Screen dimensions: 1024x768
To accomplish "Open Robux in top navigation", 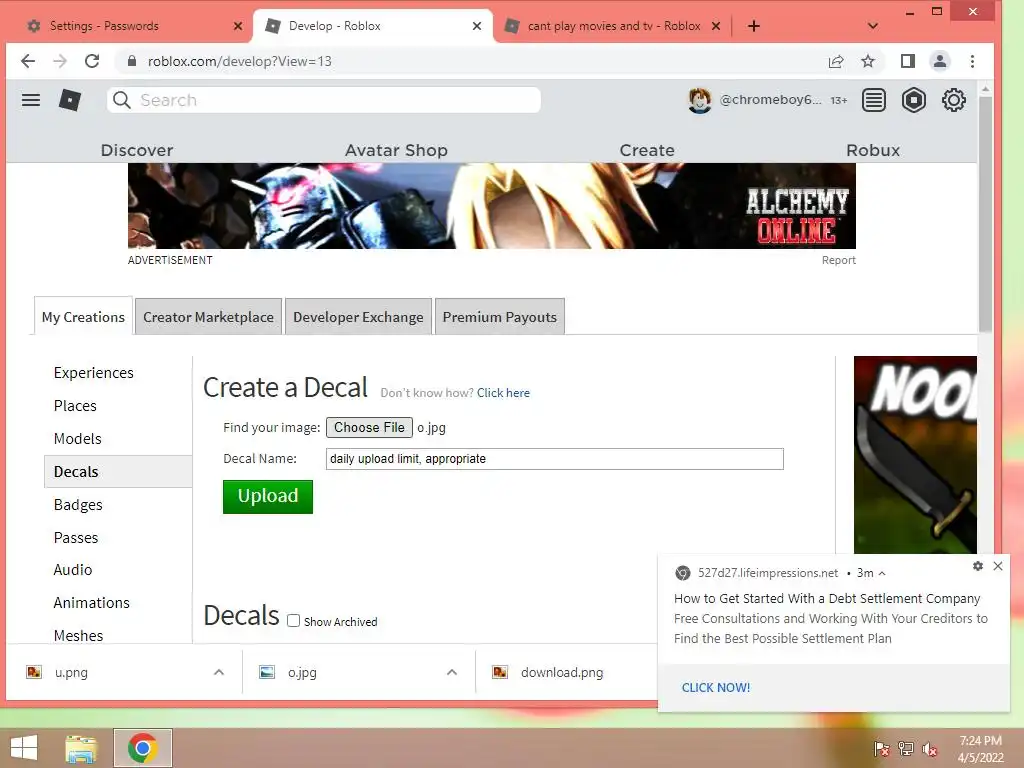I will click(x=873, y=150).
